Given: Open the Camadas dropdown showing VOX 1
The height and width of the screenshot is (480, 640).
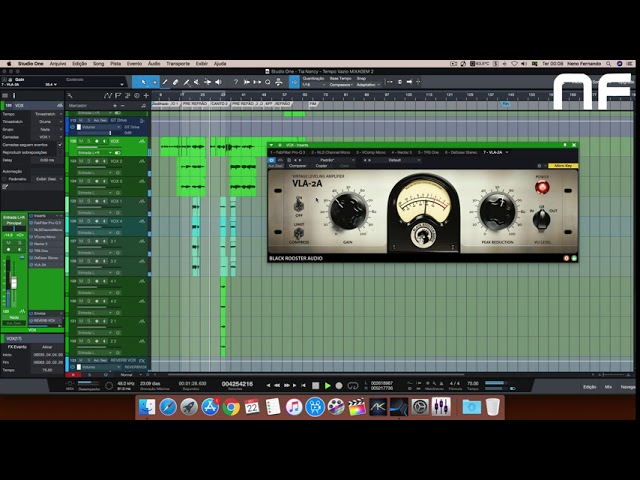Looking at the screenshot, I should coord(47,137).
